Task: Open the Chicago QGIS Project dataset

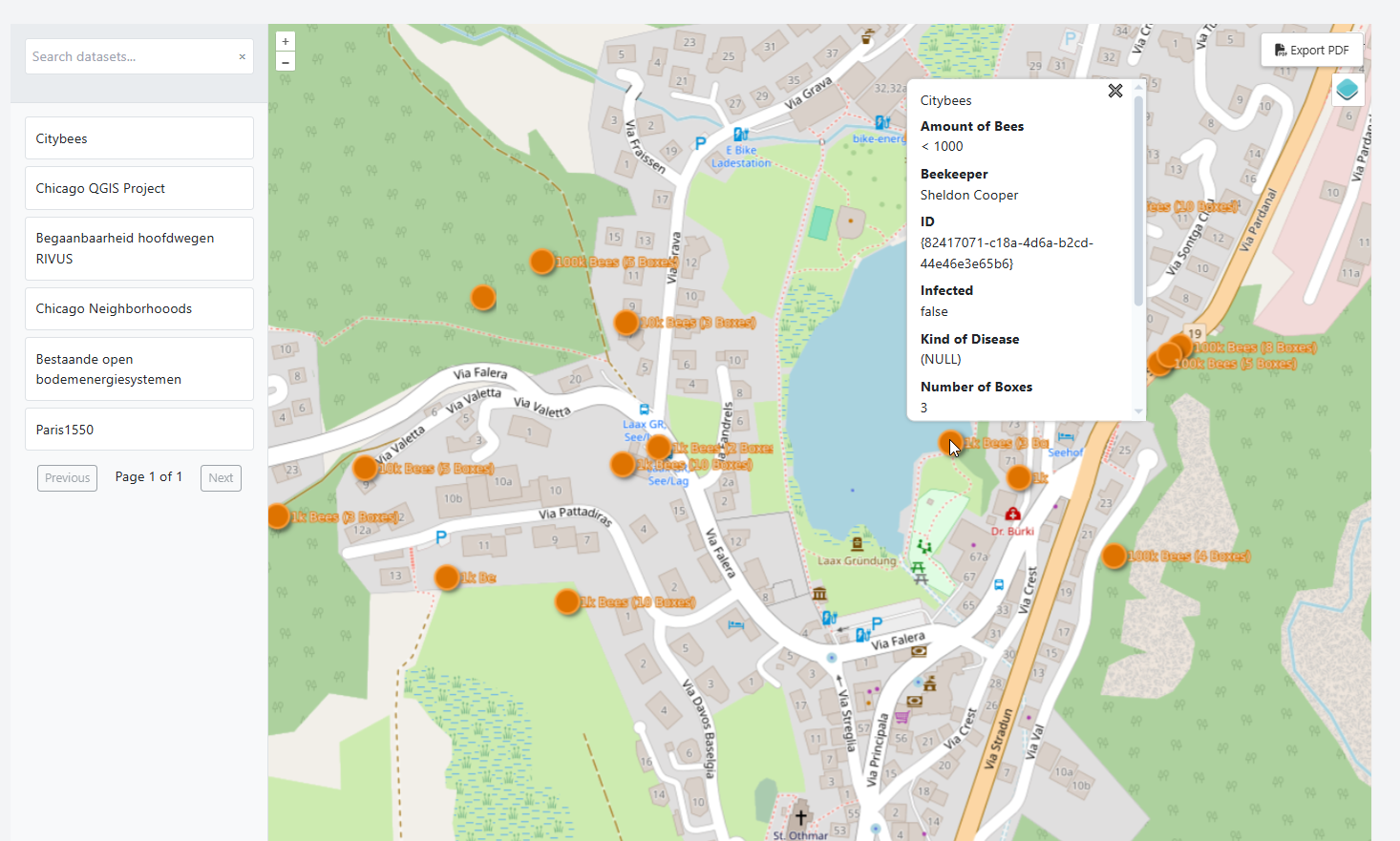Action: (139, 188)
